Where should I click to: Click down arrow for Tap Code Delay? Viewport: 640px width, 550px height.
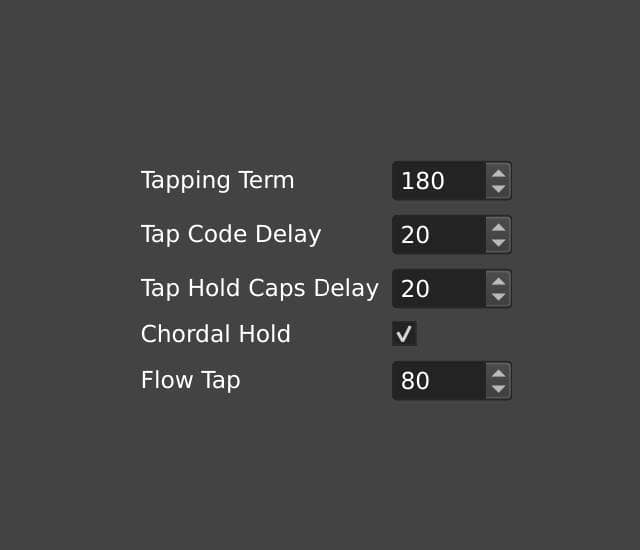pyautogui.click(x=498, y=243)
